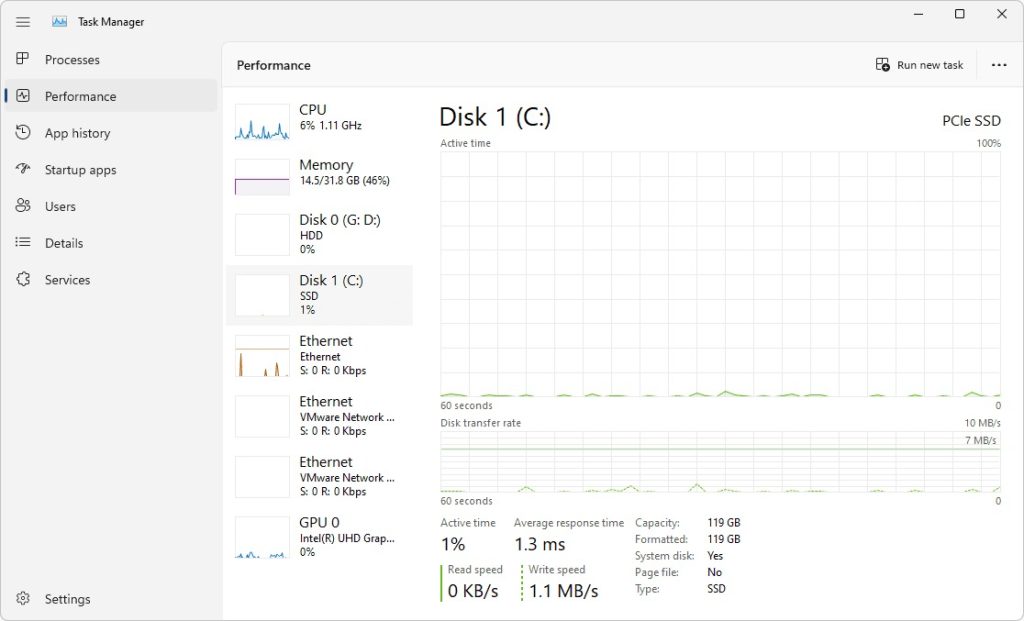Click the Services gear-puzzle icon
Screen dimensions: 1024x621
tap(23, 280)
